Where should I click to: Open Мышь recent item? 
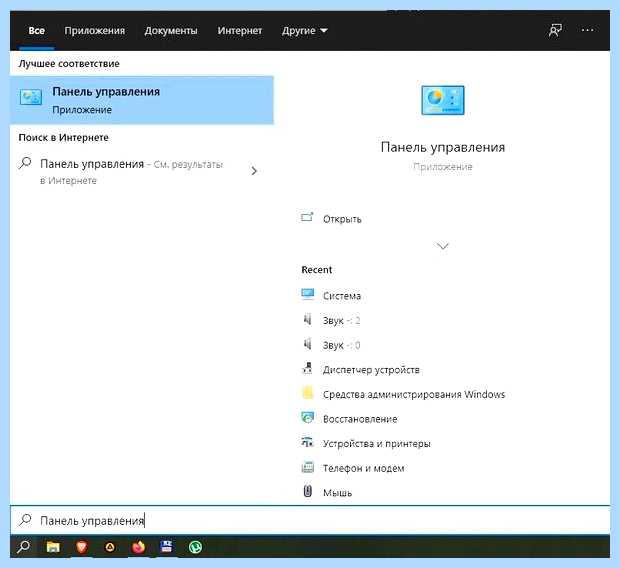click(337, 493)
